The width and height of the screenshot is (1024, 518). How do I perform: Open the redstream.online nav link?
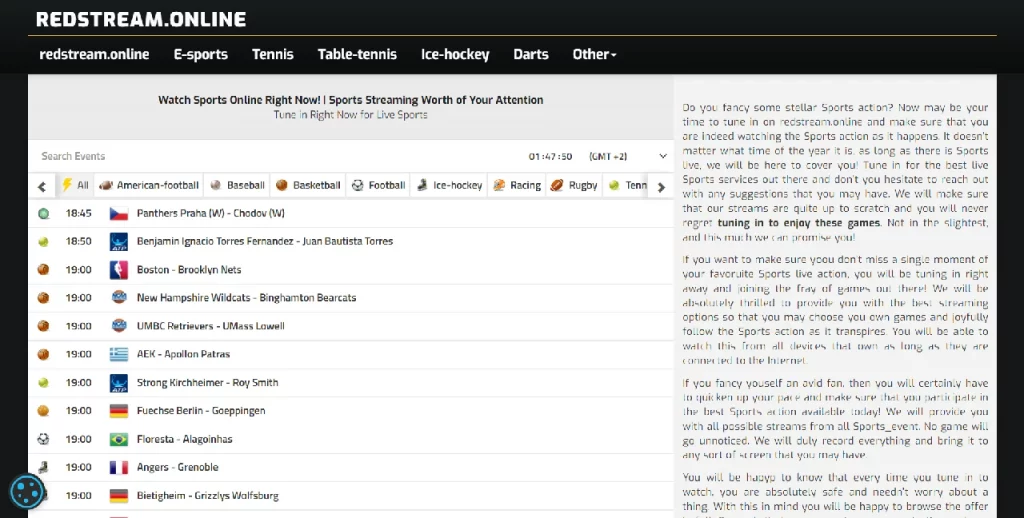(x=94, y=54)
